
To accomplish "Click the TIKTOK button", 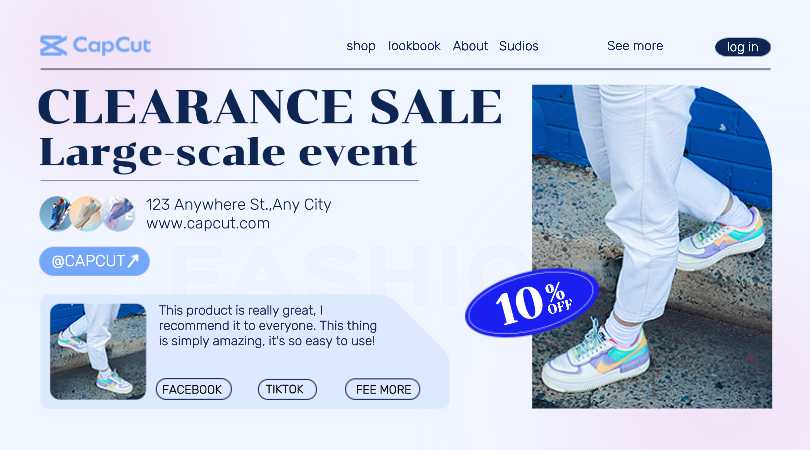I will (287, 389).
